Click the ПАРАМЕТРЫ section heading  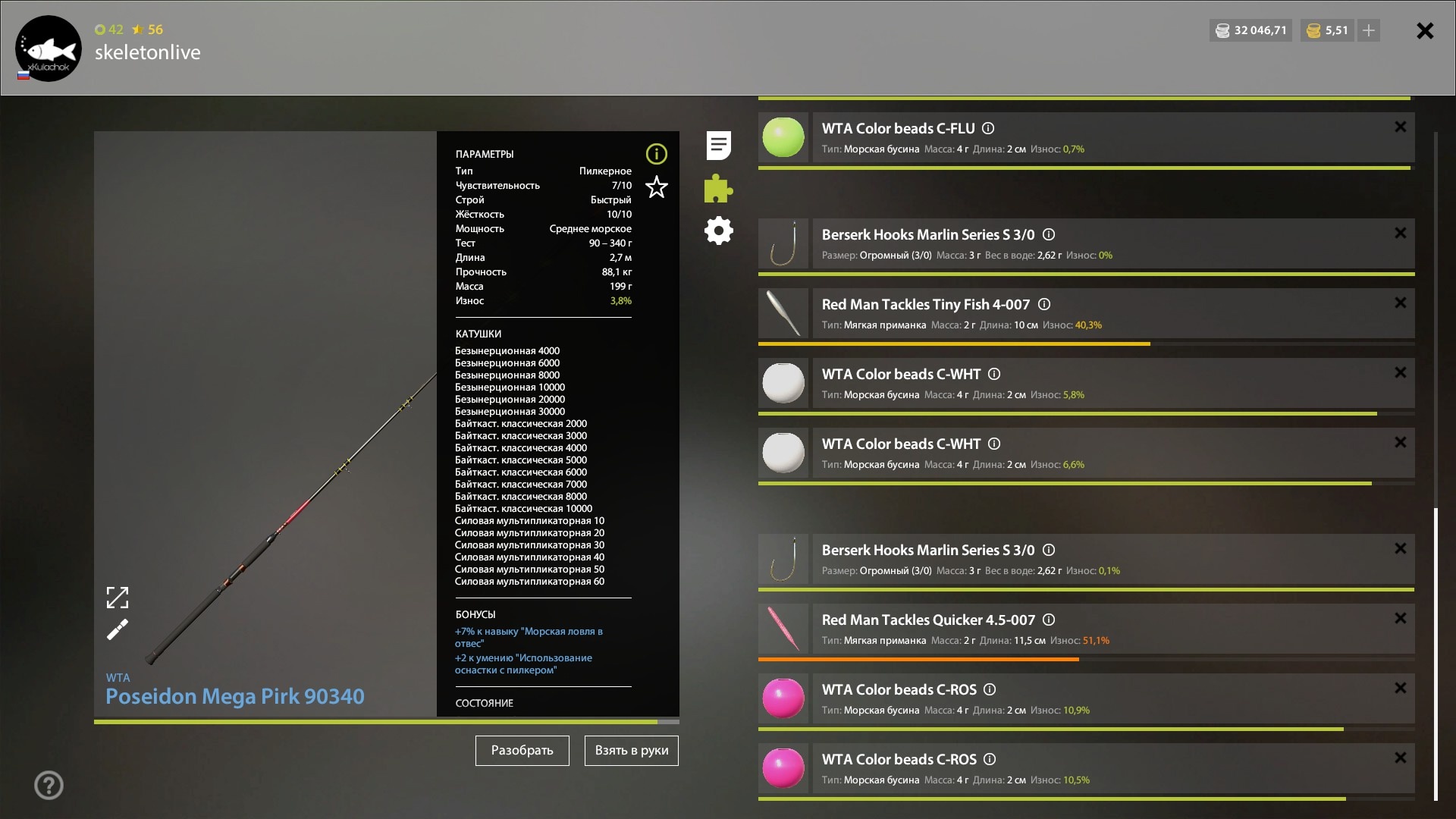pos(485,154)
